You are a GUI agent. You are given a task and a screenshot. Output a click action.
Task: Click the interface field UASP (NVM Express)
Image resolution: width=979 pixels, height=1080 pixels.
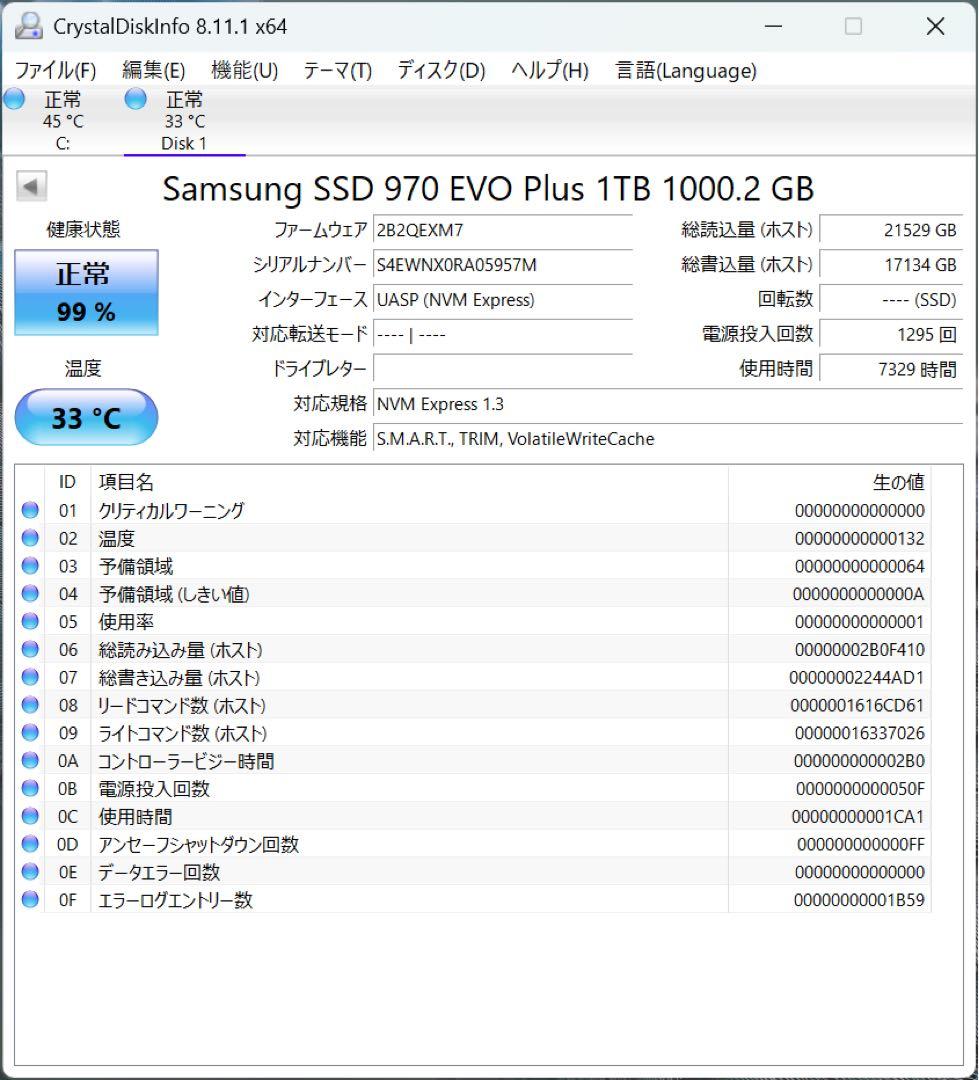tap(503, 300)
